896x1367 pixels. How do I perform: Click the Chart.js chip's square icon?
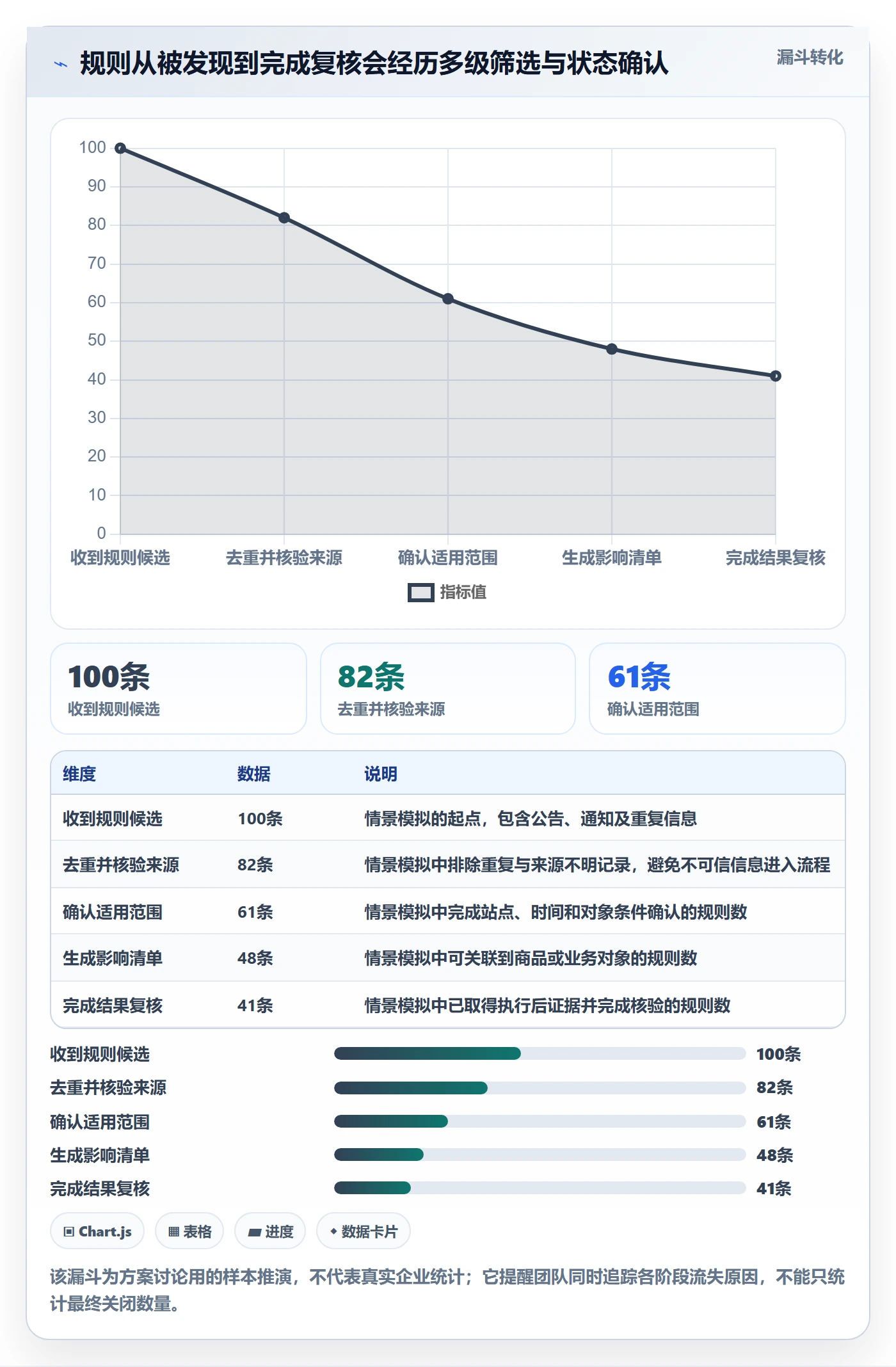[x=69, y=1232]
